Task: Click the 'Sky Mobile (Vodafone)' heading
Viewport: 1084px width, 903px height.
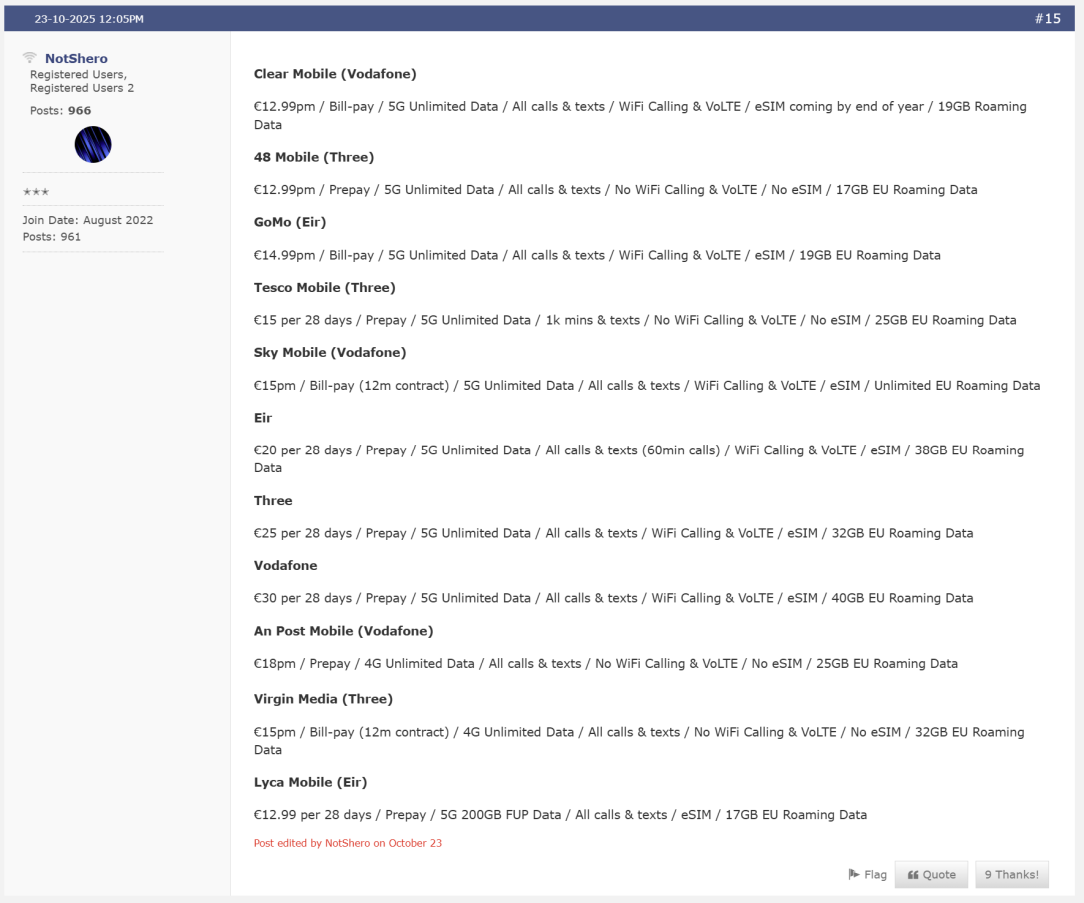Action: (x=330, y=353)
